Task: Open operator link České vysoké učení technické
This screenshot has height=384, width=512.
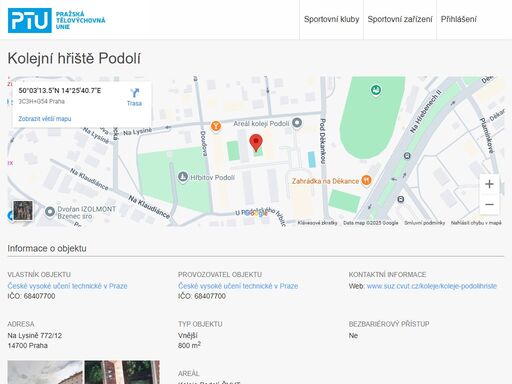Action: point(238,286)
